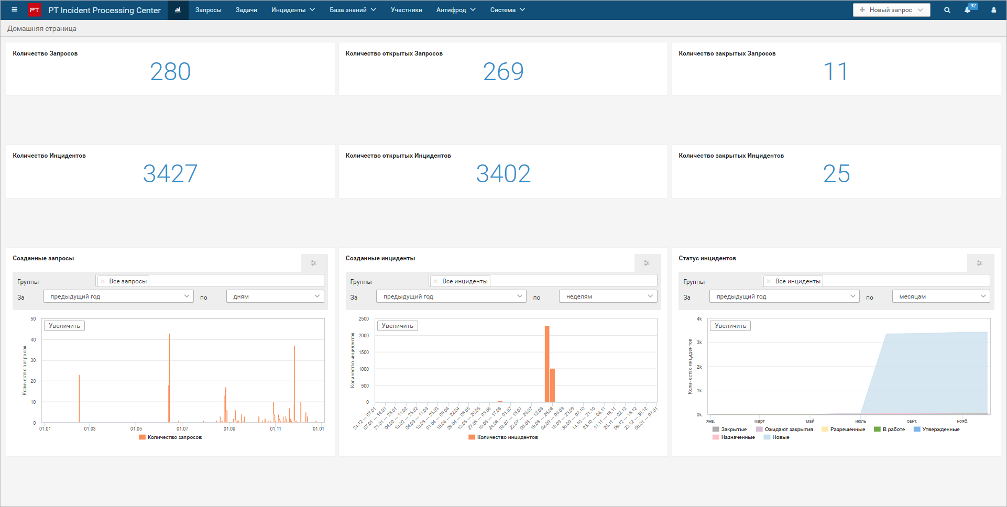
Task: Click the open requests value 269
Action: 504,72
